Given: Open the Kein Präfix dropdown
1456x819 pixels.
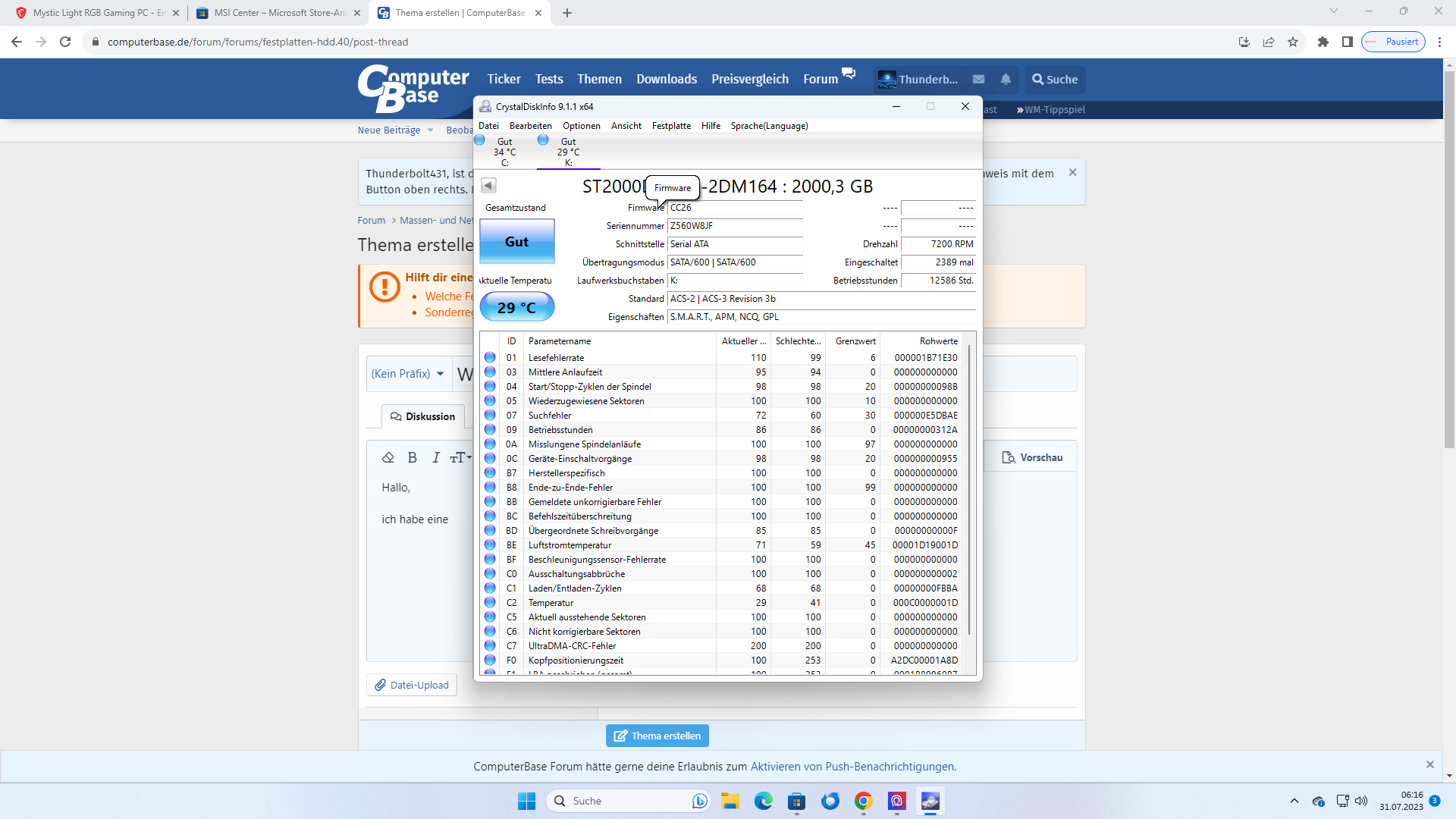Looking at the screenshot, I should pos(408,374).
